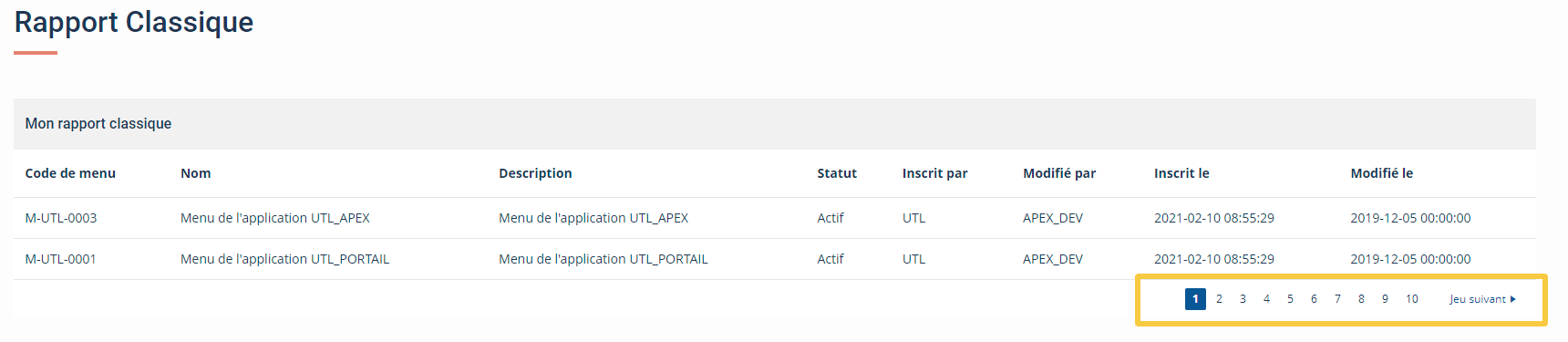Screen dimensions: 1568x342
Task: Sort by Modifié le column header
Action: click(x=1381, y=173)
